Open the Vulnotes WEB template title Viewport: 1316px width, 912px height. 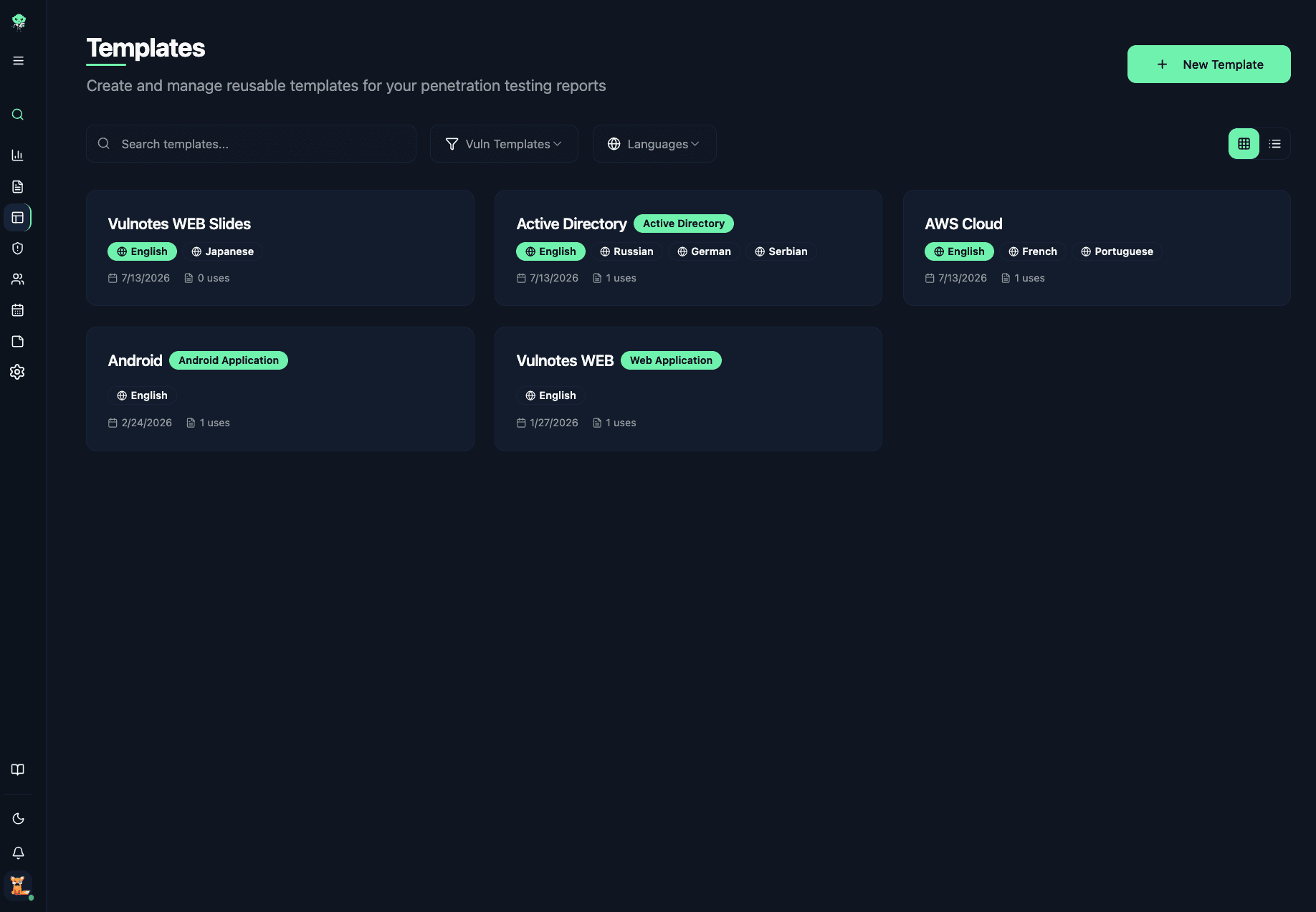(x=565, y=361)
